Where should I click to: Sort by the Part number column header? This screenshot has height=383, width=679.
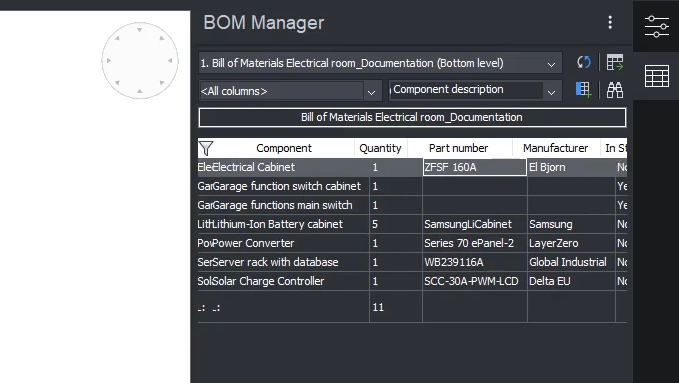coord(458,148)
